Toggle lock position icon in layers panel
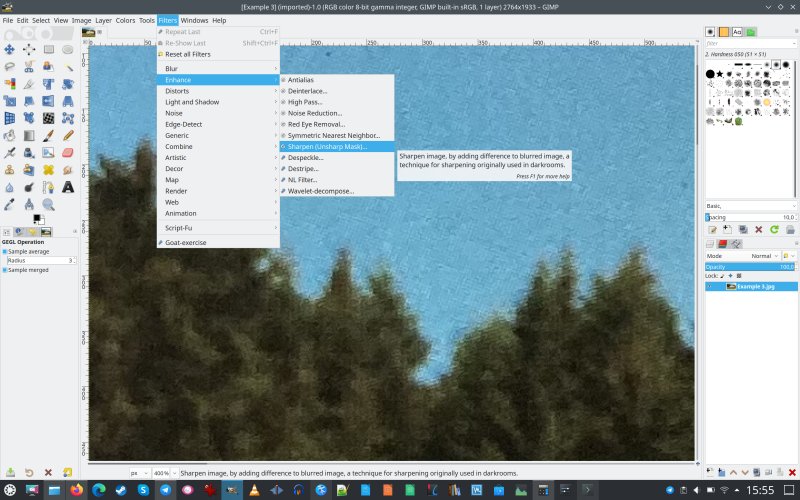The height and width of the screenshot is (500, 800). click(x=730, y=276)
